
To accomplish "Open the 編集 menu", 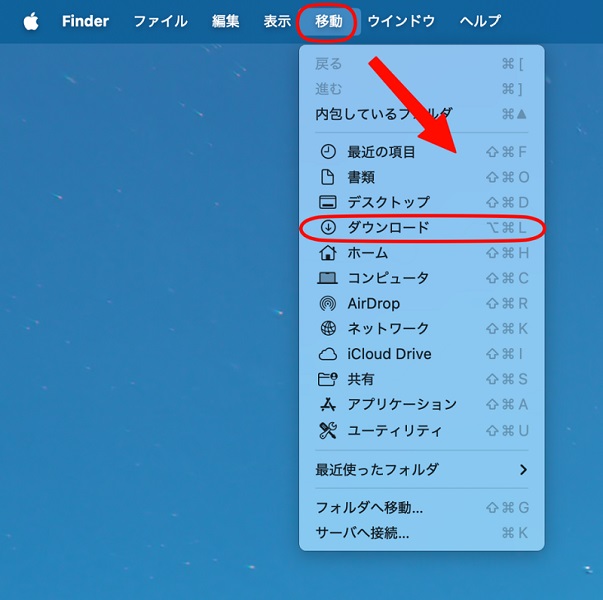I will click(225, 21).
